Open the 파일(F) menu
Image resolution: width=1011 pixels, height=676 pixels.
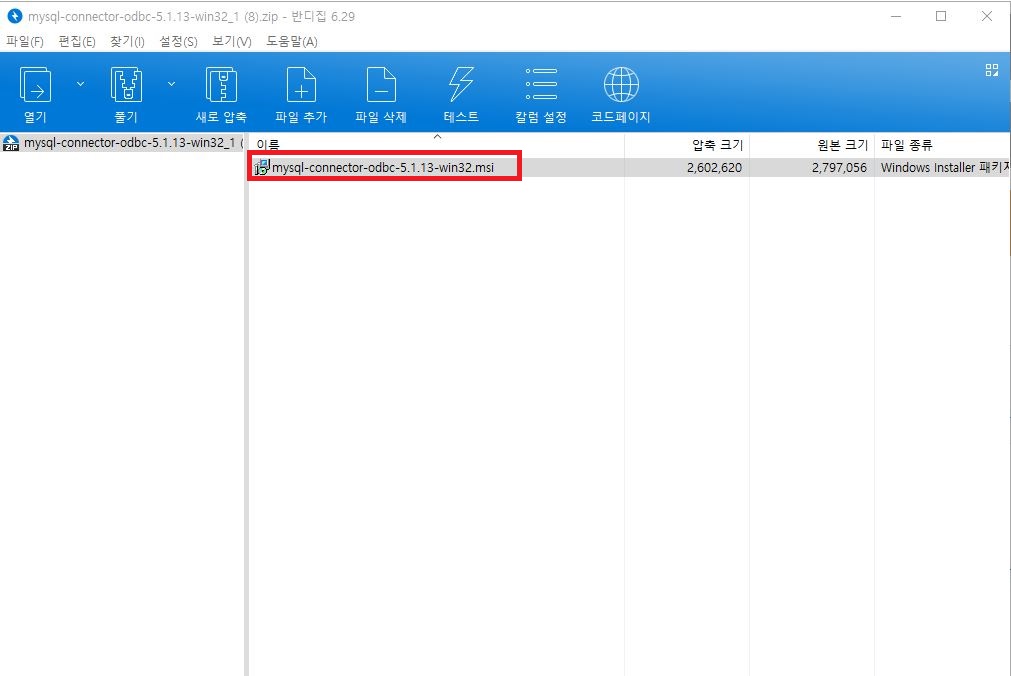25,41
